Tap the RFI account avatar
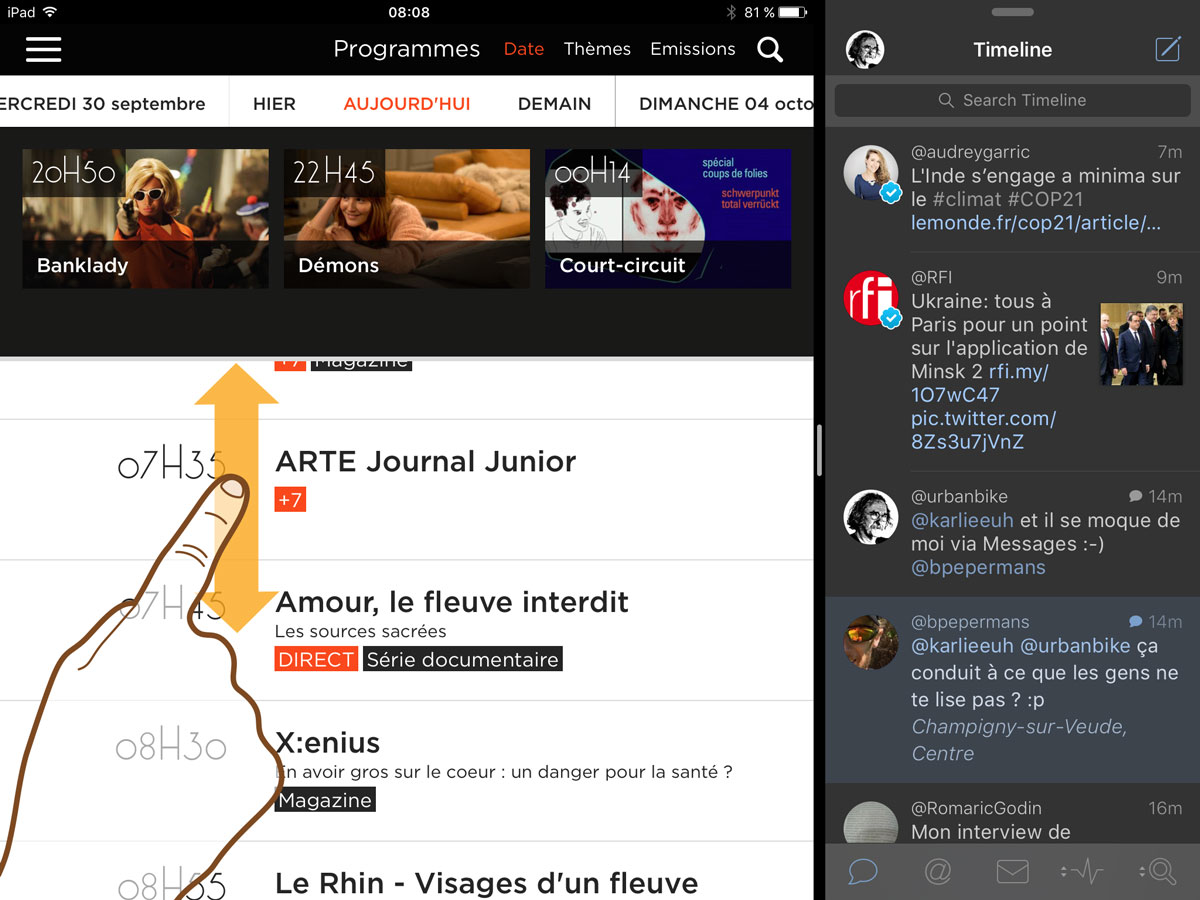 [x=871, y=297]
